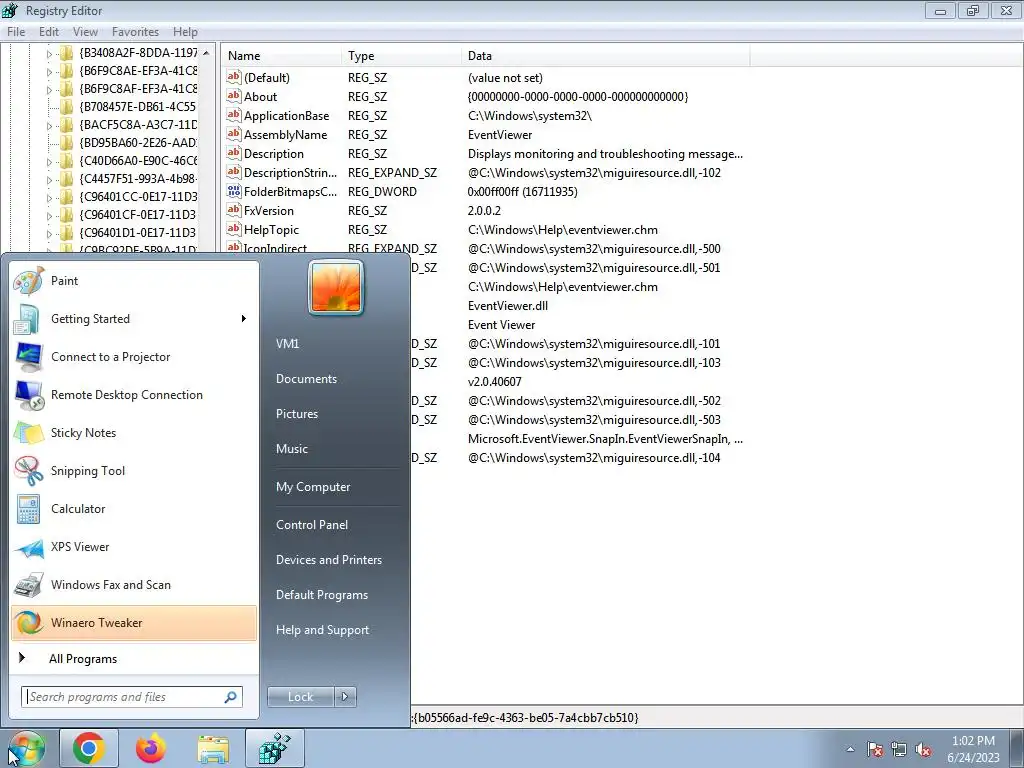Screen dimensions: 1024x768
Task: Click the network tray icon
Action: click(899, 749)
